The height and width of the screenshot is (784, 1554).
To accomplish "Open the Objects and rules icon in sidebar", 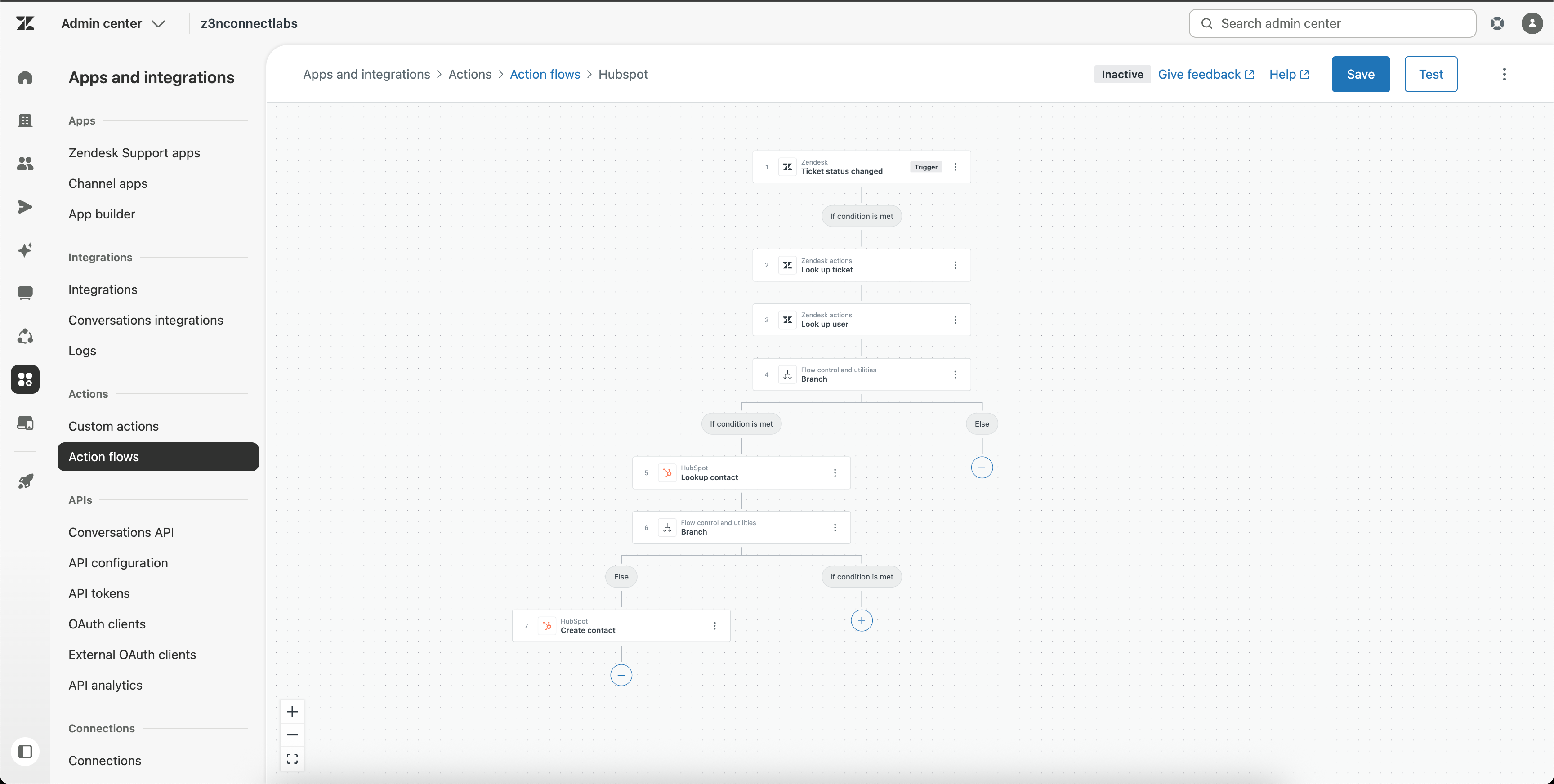I will coord(25,336).
